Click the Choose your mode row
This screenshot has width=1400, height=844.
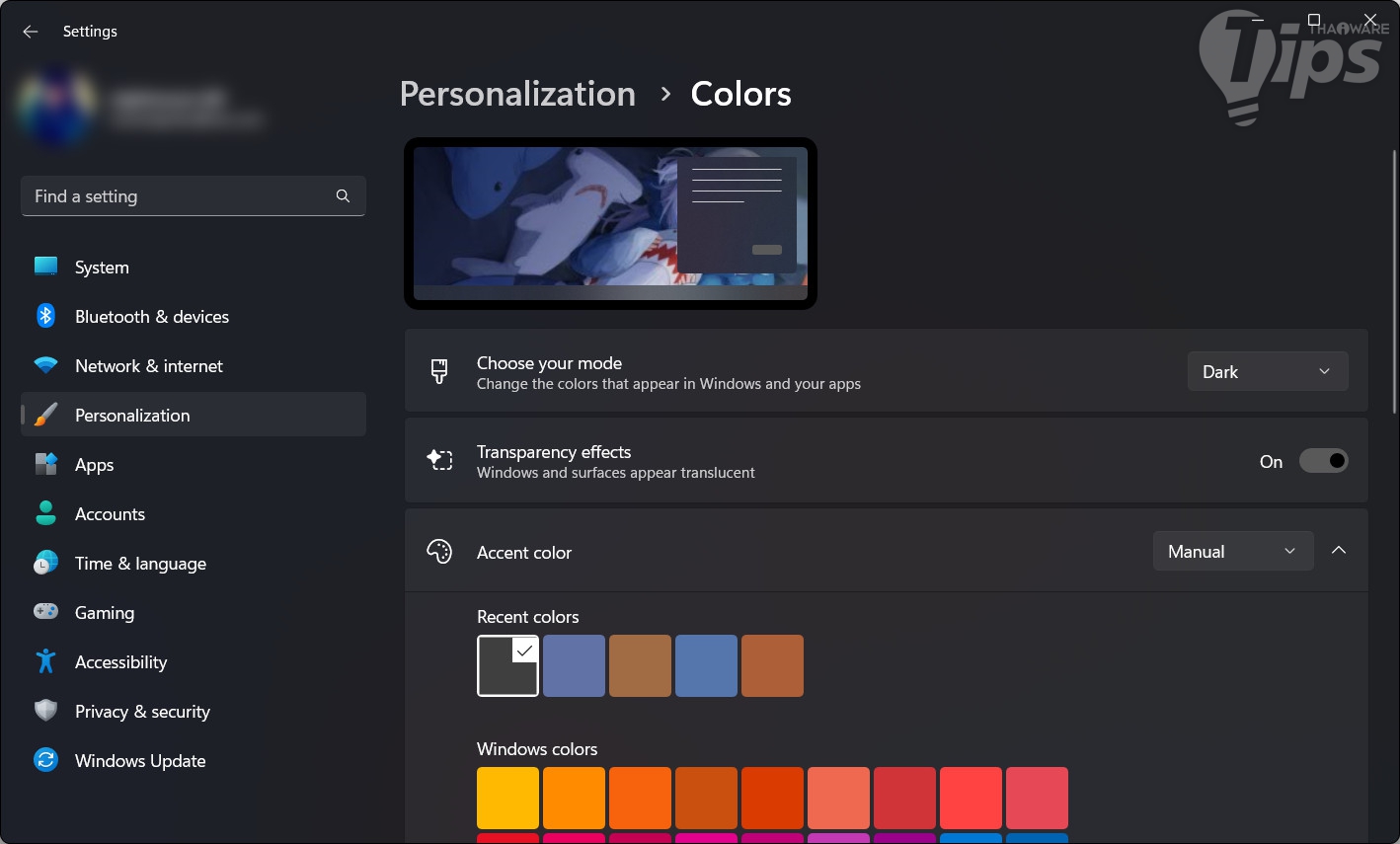coord(886,371)
